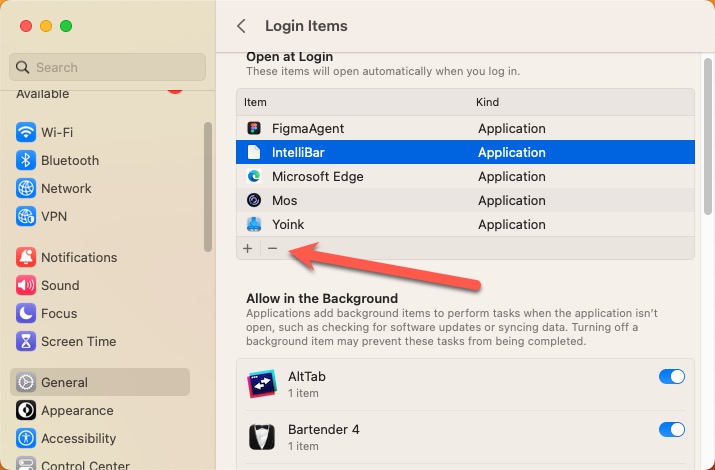Viewport: 715px width, 470px height.
Task: Click the Yoink app icon
Action: point(254,224)
